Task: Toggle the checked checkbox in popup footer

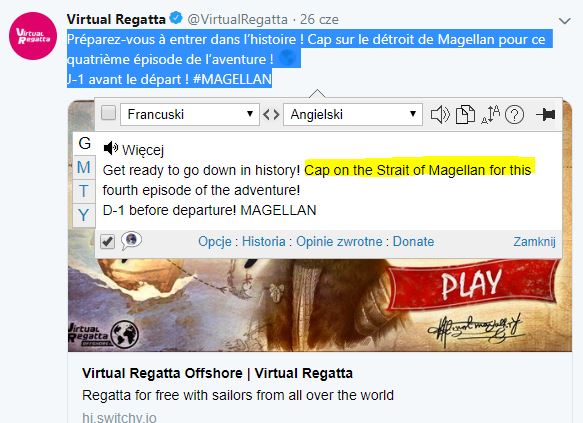Action: (x=107, y=242)
